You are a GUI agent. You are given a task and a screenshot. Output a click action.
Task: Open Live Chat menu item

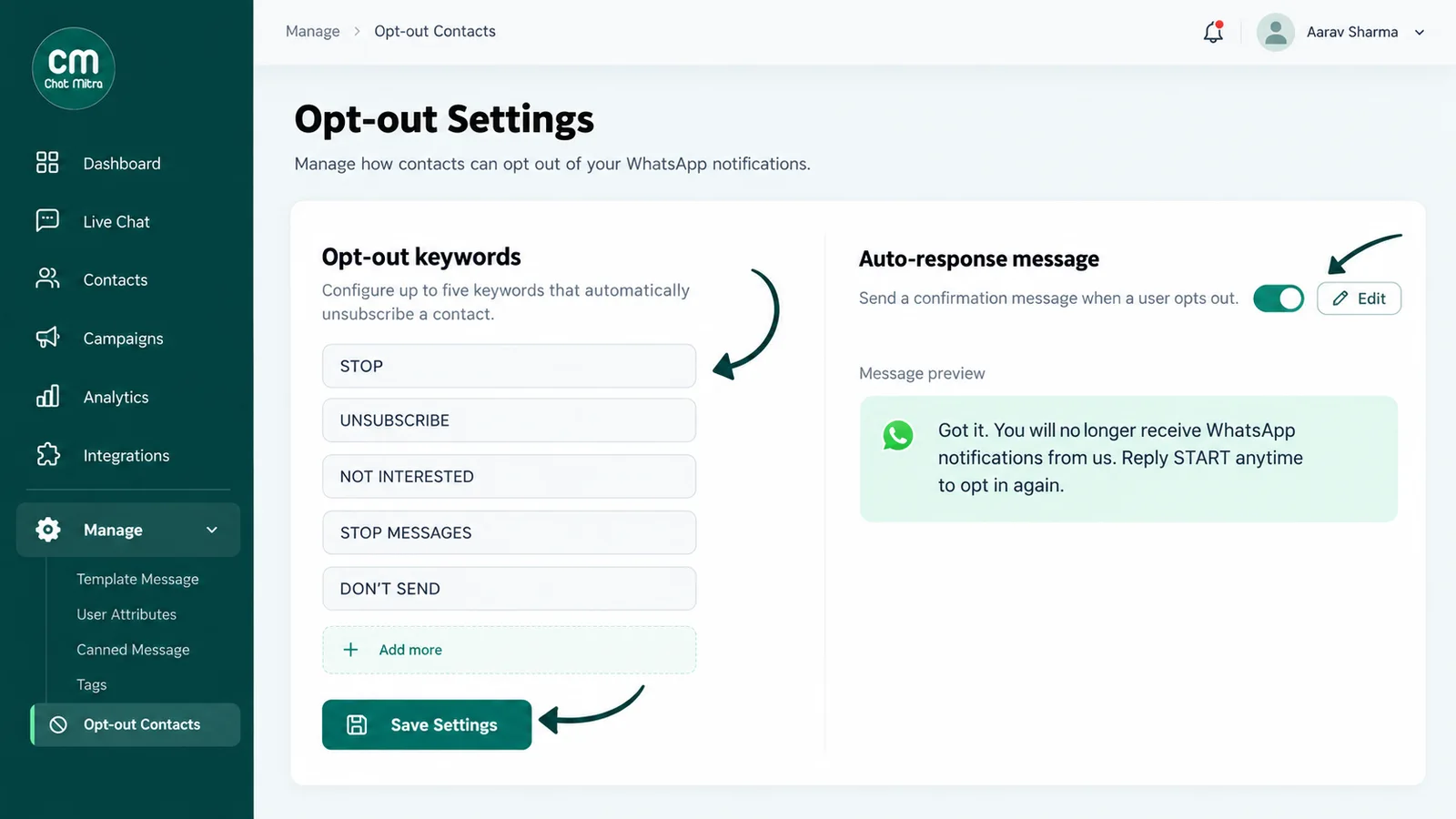(116, 221)
